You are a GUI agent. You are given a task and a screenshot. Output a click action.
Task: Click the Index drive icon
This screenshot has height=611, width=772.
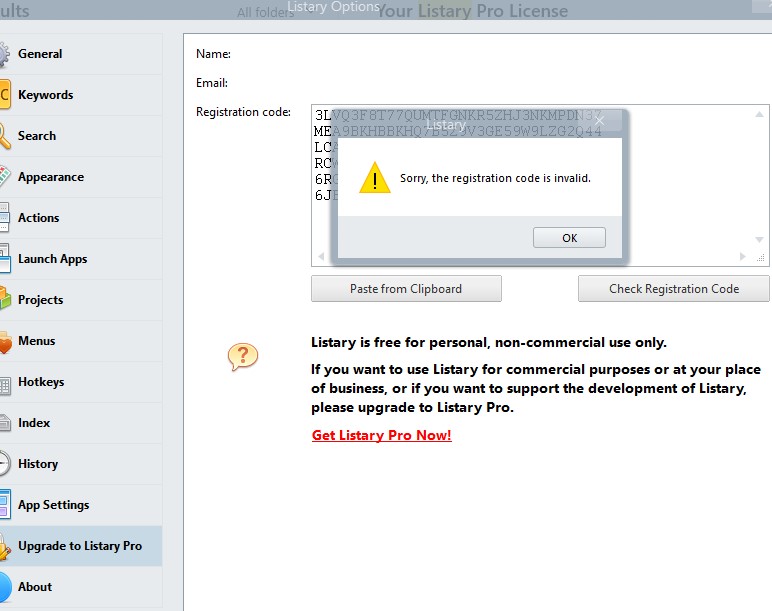(5, 423)
